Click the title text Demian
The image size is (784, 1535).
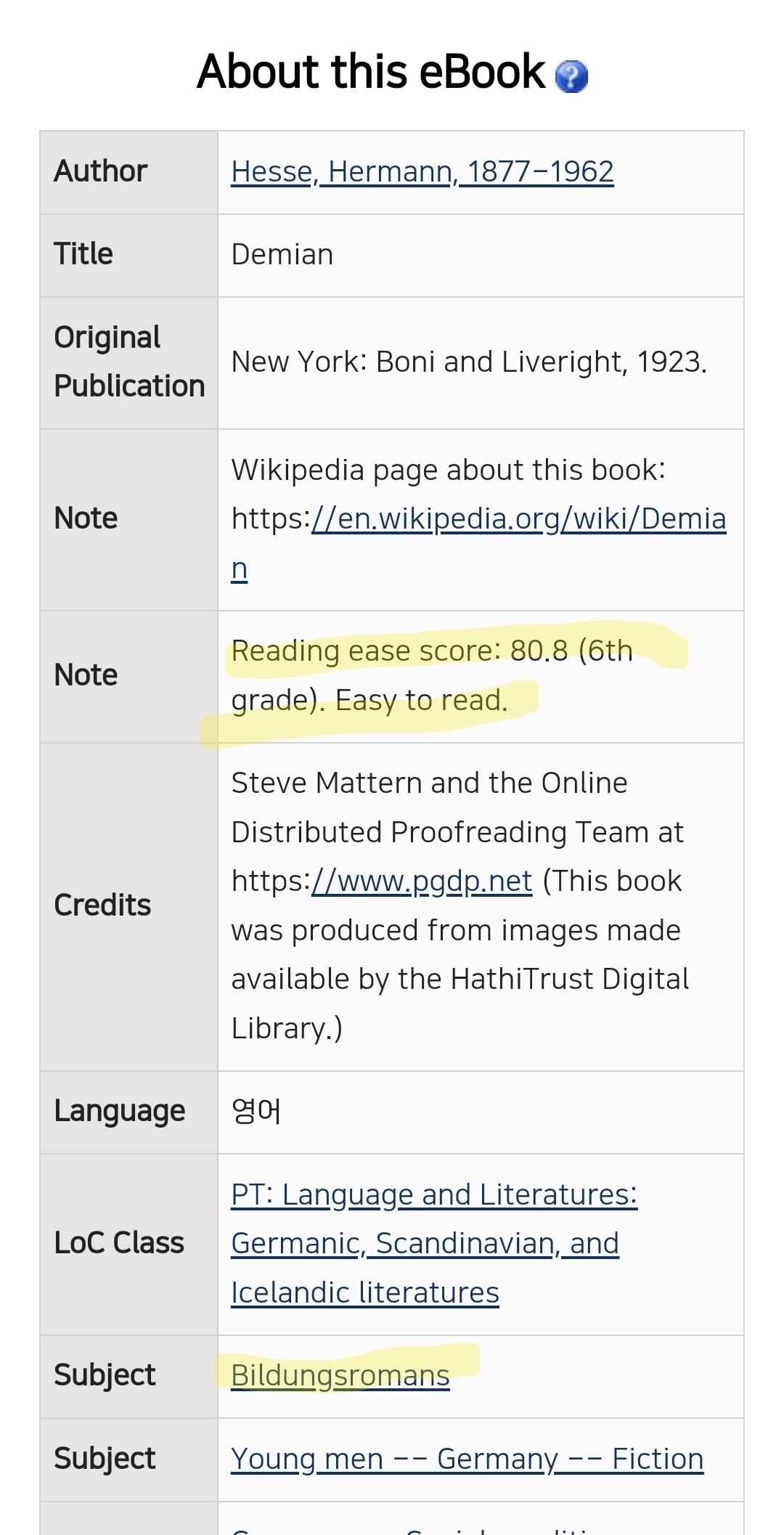click(282, 255)
